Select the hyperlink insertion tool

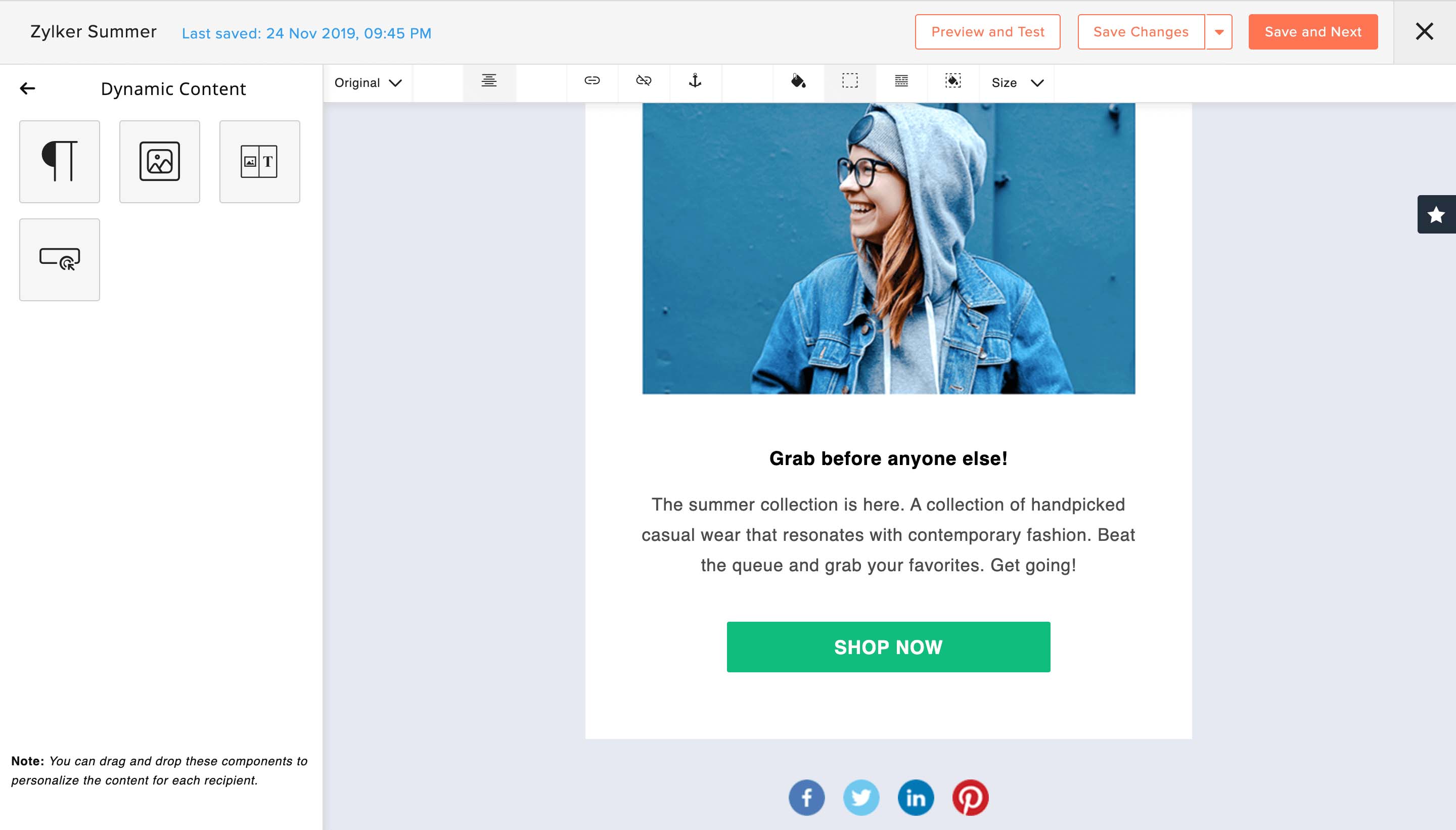pyautogui.click(x=590, y=82)
